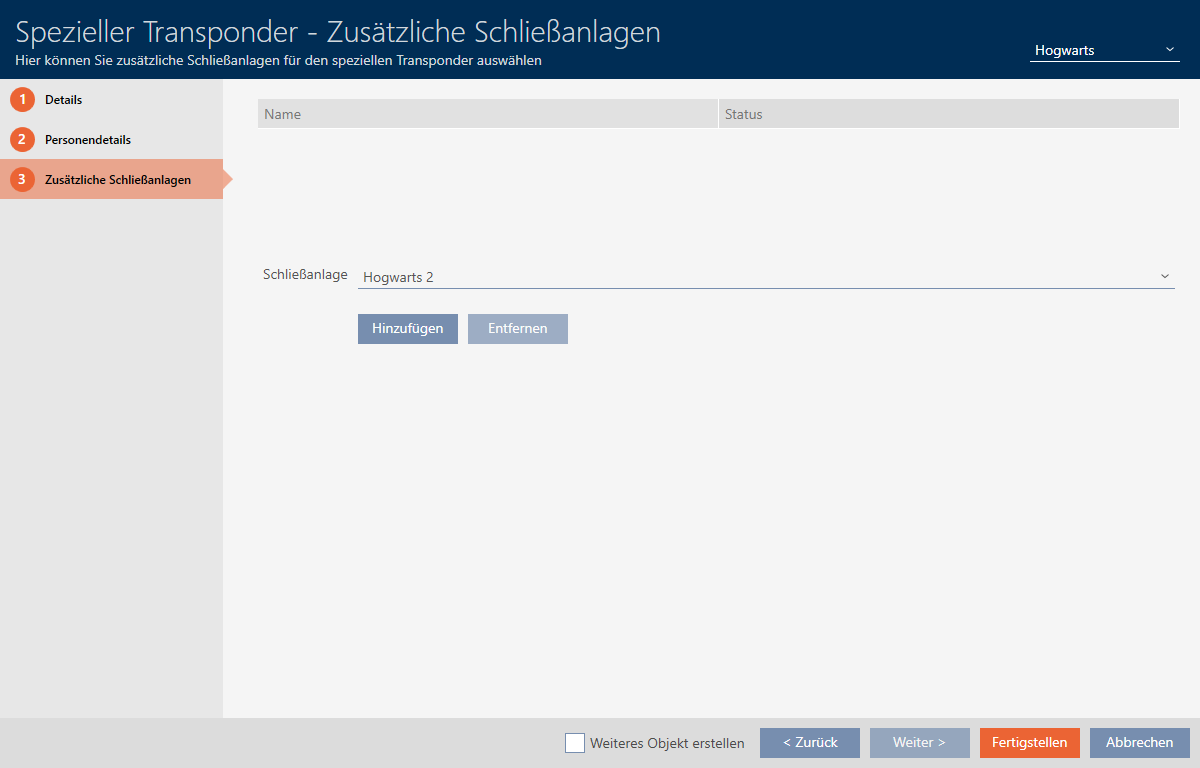The width and height of the screenshot is (1200, 768).
Task: Enable the Weiteres Objekt erstellen checkbox
Action: 575,743
